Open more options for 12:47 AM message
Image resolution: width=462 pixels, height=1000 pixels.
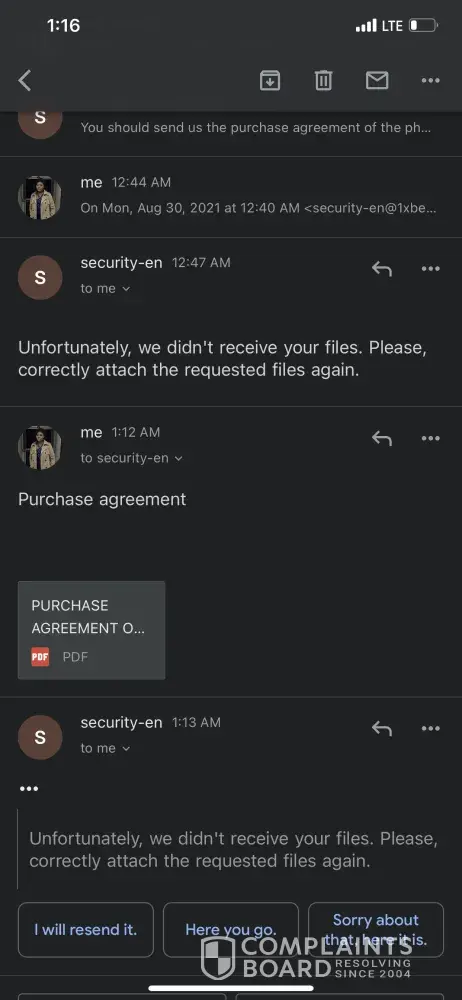(431, 268)
